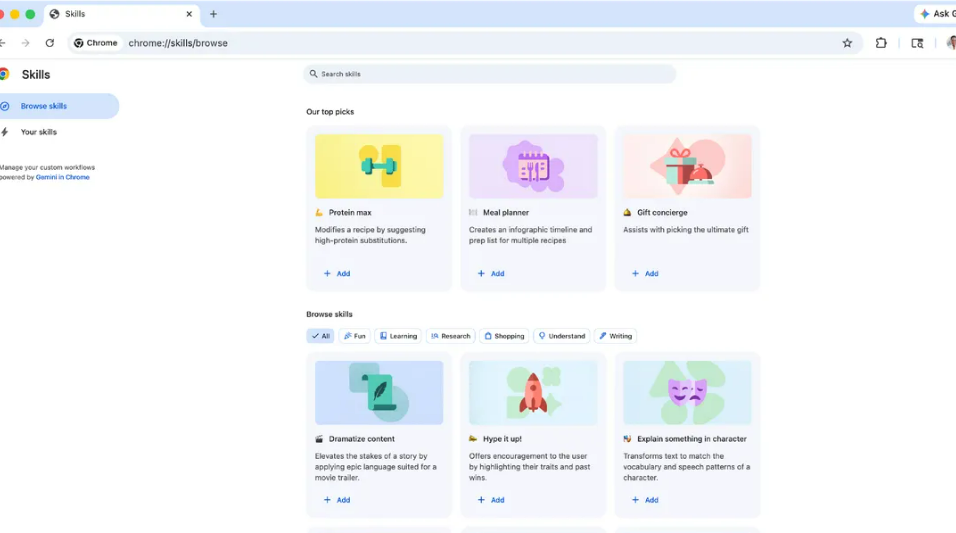Add the Protein max skill
Image resolution: width=956 pixels, height=533 pixels.
pos(337,273)
